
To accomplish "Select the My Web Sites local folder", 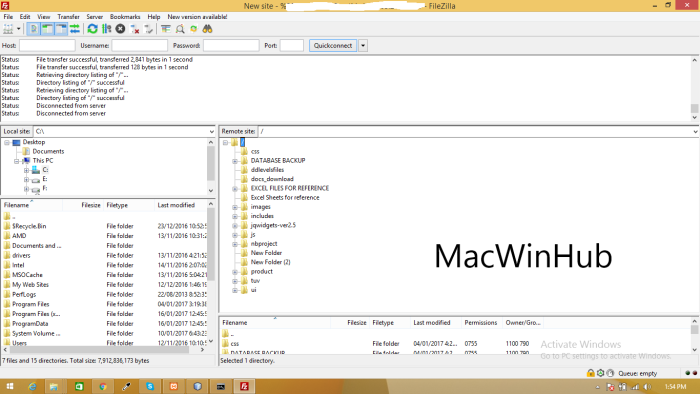I will point(30,285).
